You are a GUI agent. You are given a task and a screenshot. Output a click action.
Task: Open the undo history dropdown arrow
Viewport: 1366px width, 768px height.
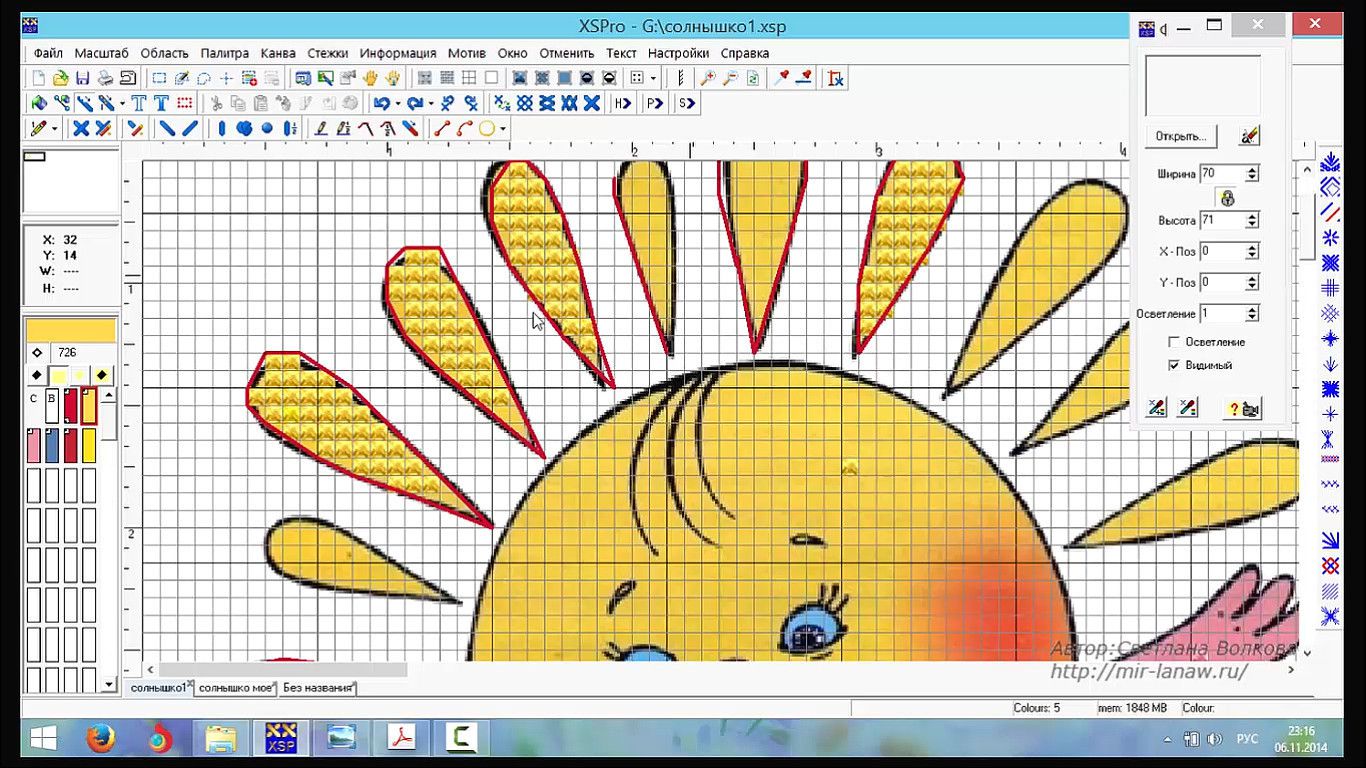(397, 103)
